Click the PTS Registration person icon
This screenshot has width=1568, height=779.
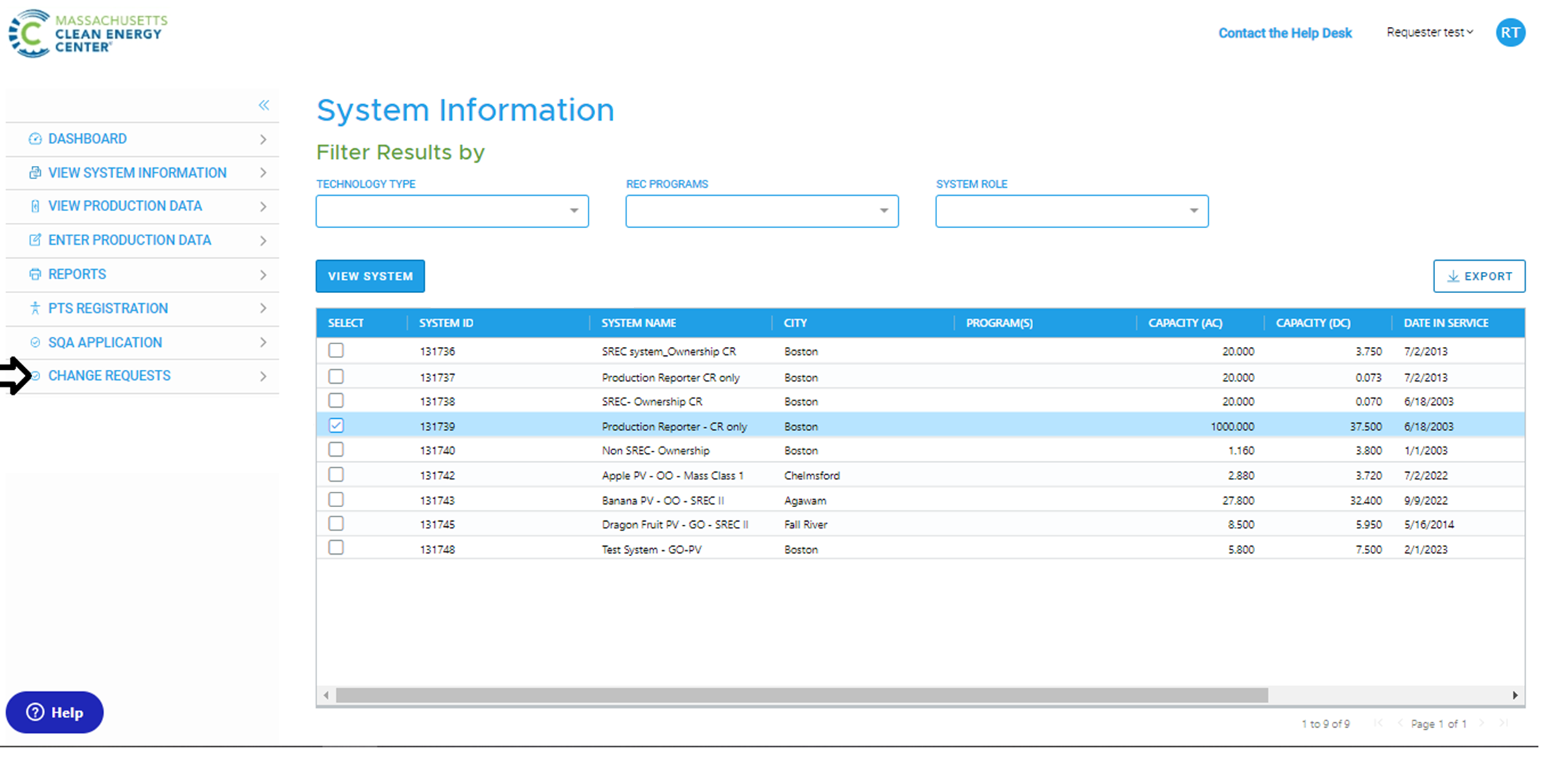coord(34,308)
